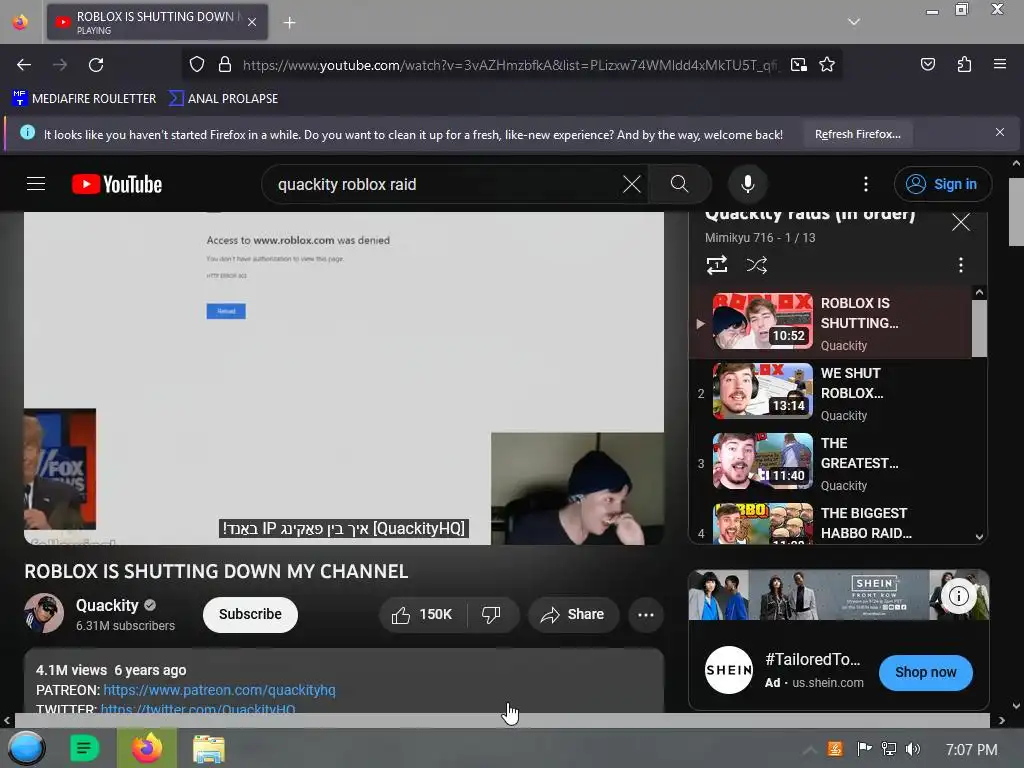Open MEDIAFIRE ROULETTER bookmark

point(84,99)
